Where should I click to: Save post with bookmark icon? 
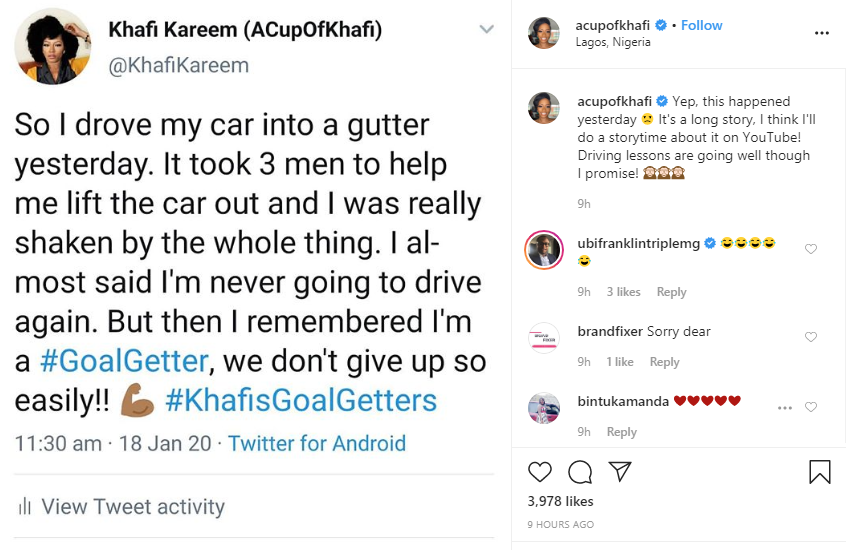819,471
